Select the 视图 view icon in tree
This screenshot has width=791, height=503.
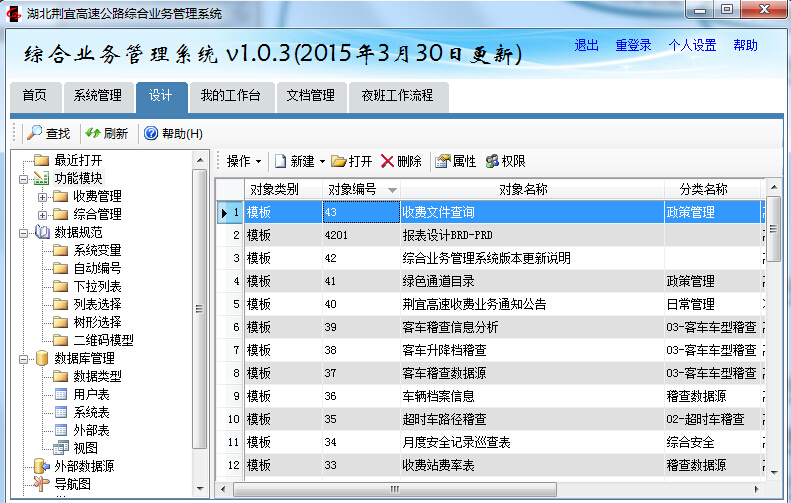click(x=61, y=447)
